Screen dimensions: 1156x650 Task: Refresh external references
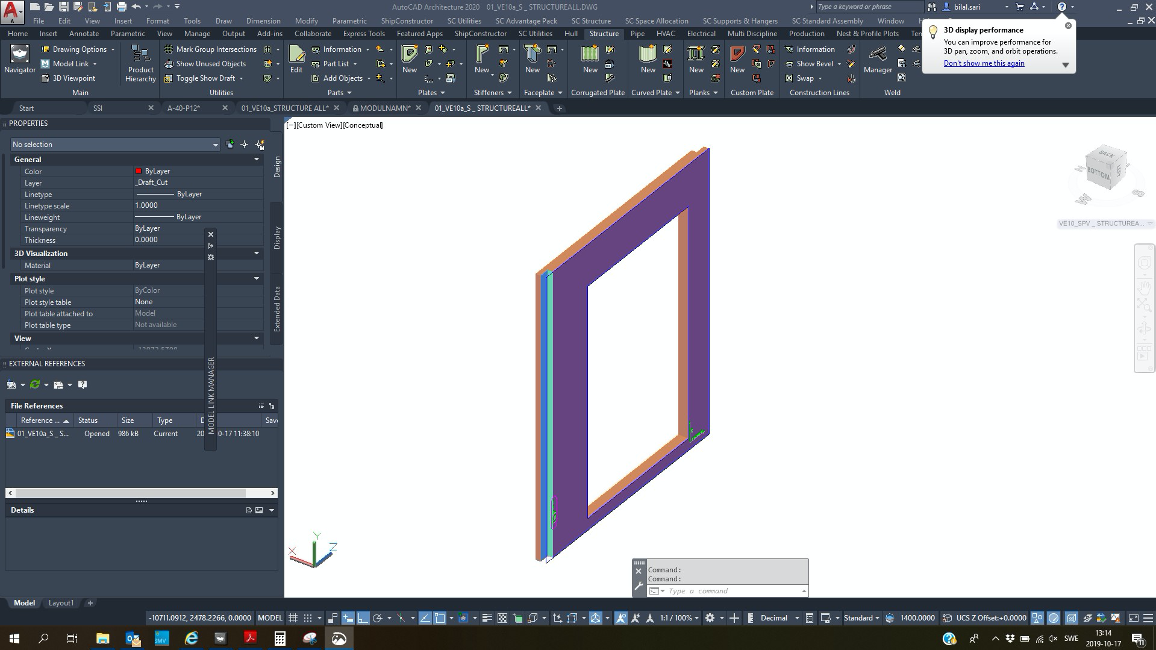coord(35,385)
